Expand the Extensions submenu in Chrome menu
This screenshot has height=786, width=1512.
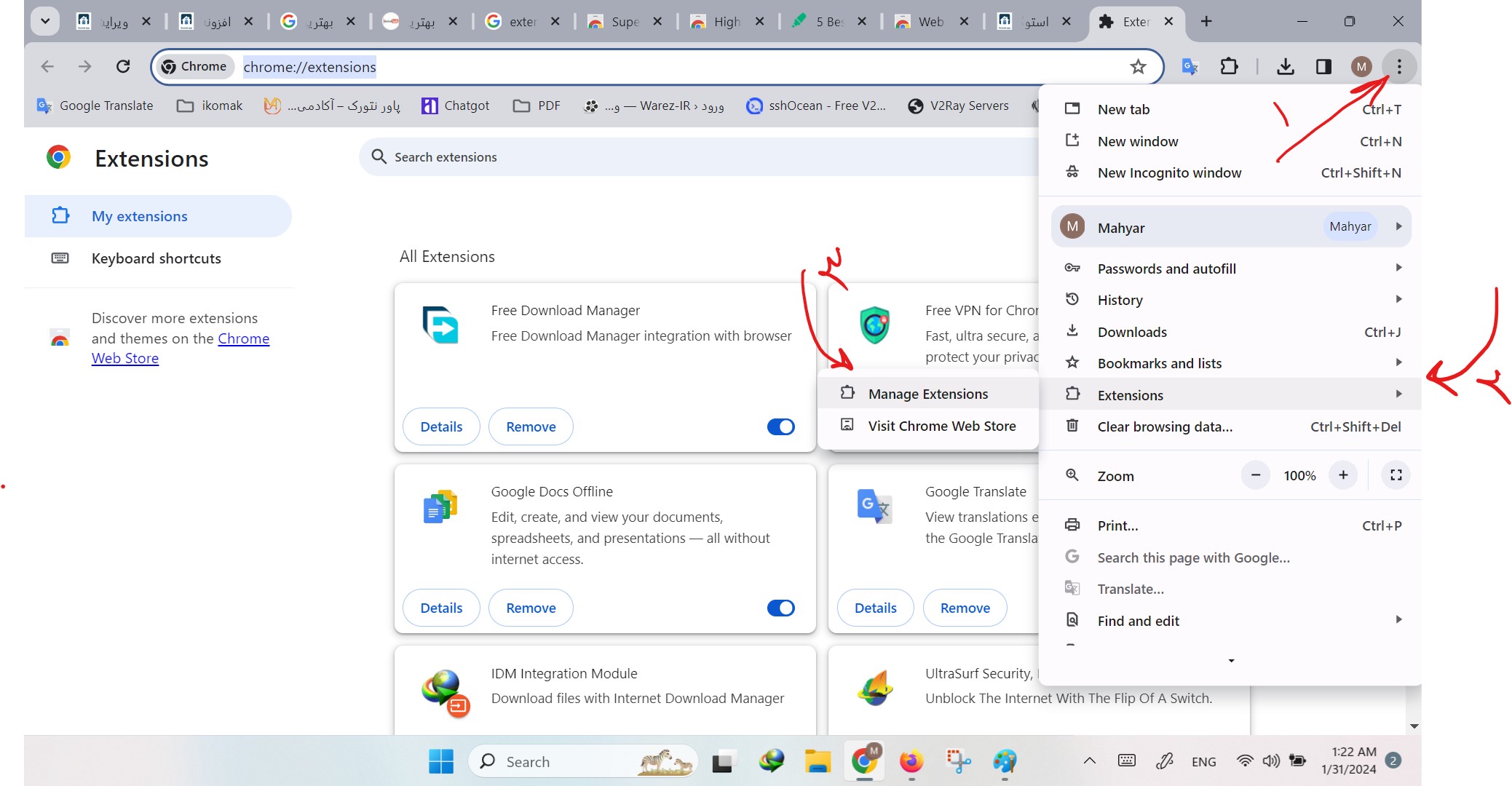[1230, 394]
